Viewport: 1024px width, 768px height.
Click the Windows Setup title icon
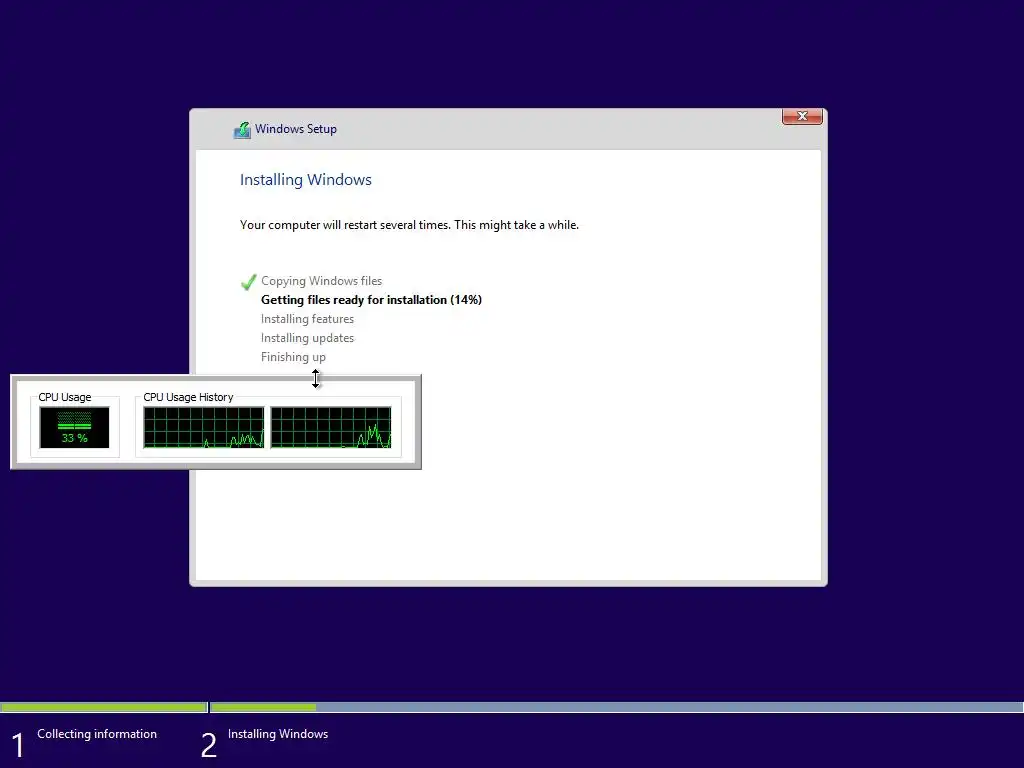point(242,129)
